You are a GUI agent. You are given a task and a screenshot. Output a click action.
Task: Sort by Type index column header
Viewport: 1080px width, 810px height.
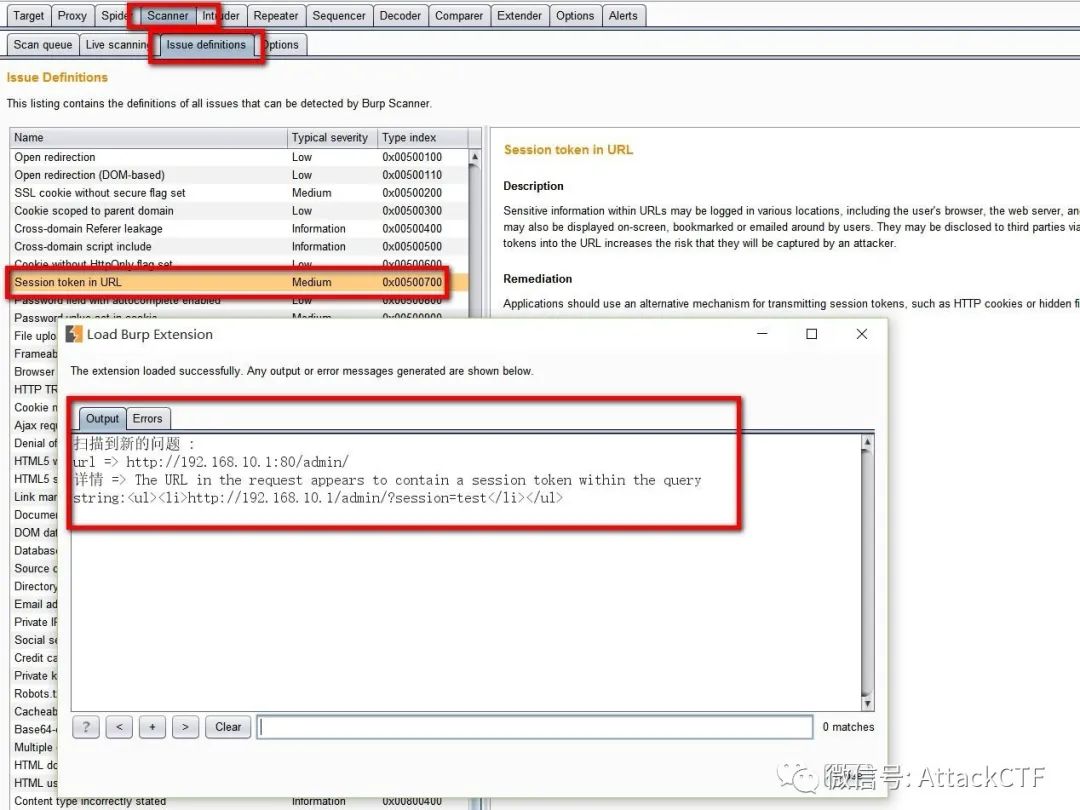click(x=422, y=137)
